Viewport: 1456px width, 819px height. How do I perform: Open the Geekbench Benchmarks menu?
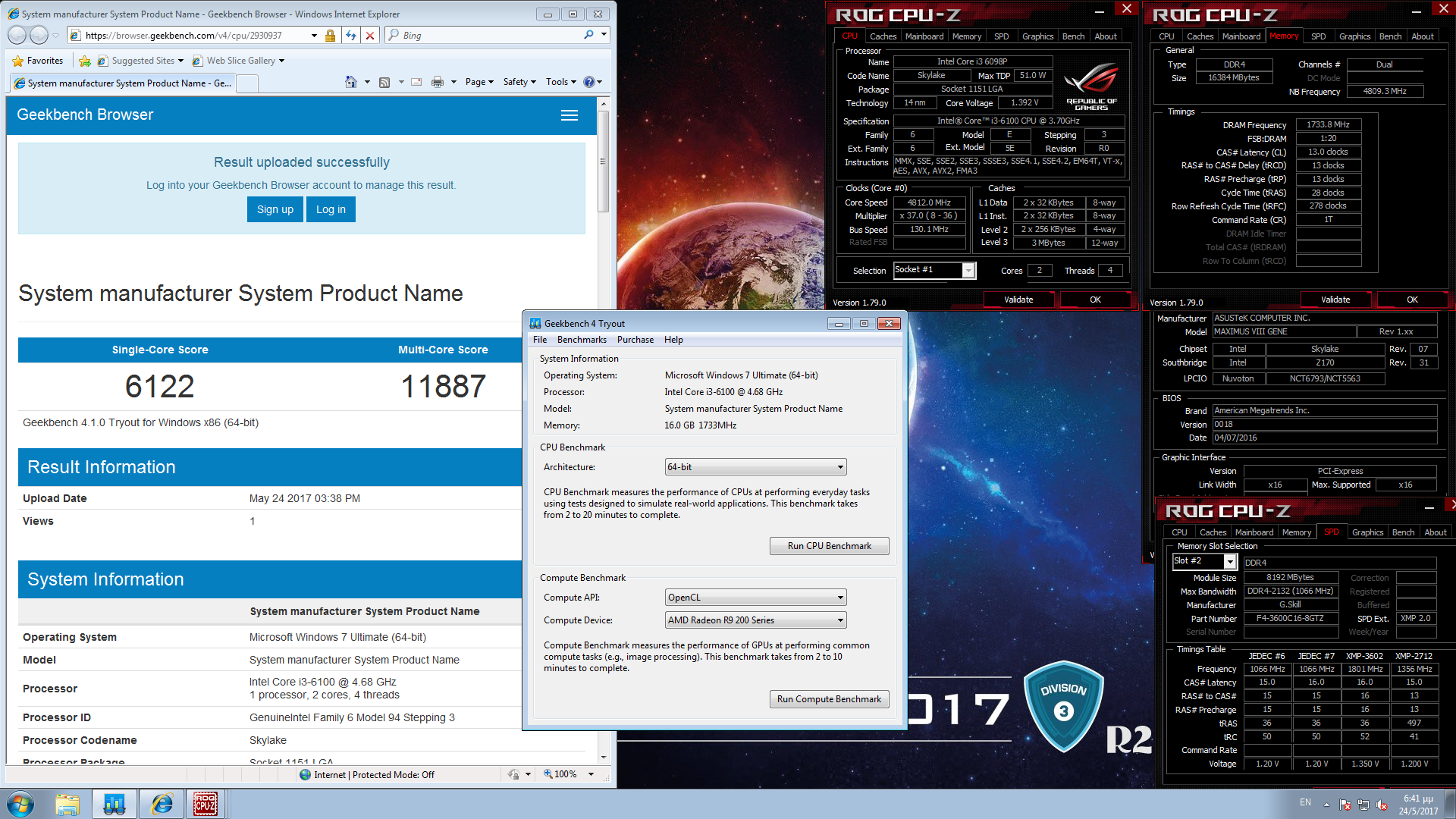click(582, 340)
